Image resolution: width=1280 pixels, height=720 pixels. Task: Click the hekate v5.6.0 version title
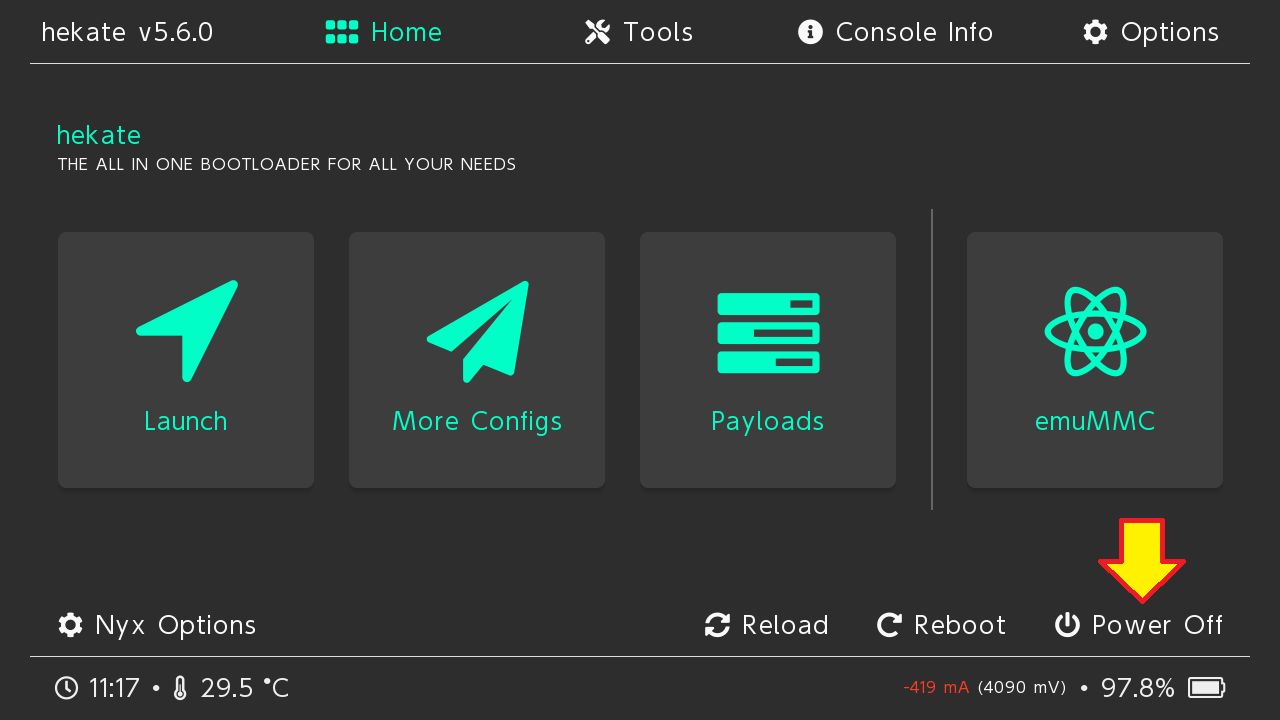(x=127, y=32)
